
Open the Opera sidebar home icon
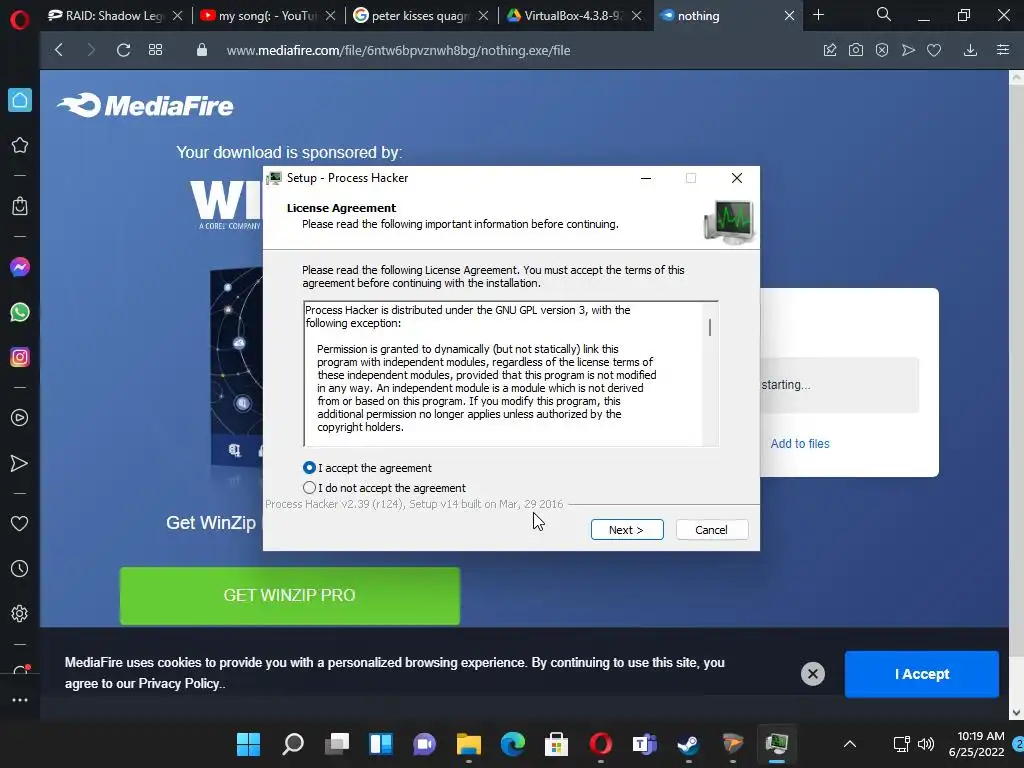pos(20,100)
